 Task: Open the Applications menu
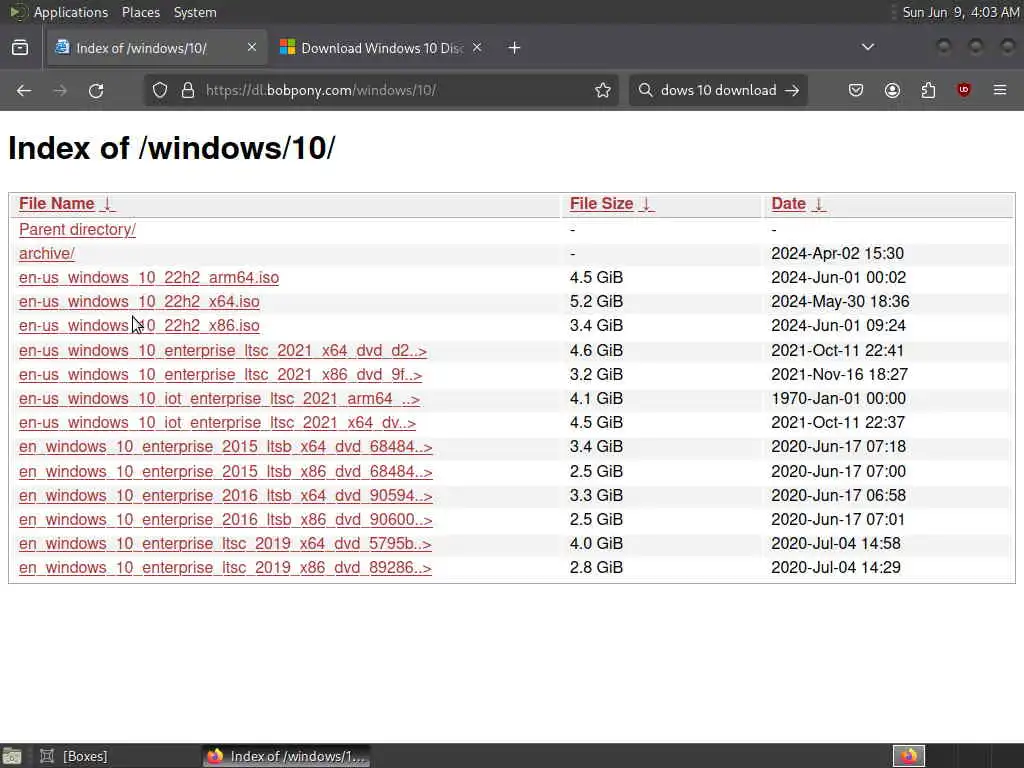71,12
